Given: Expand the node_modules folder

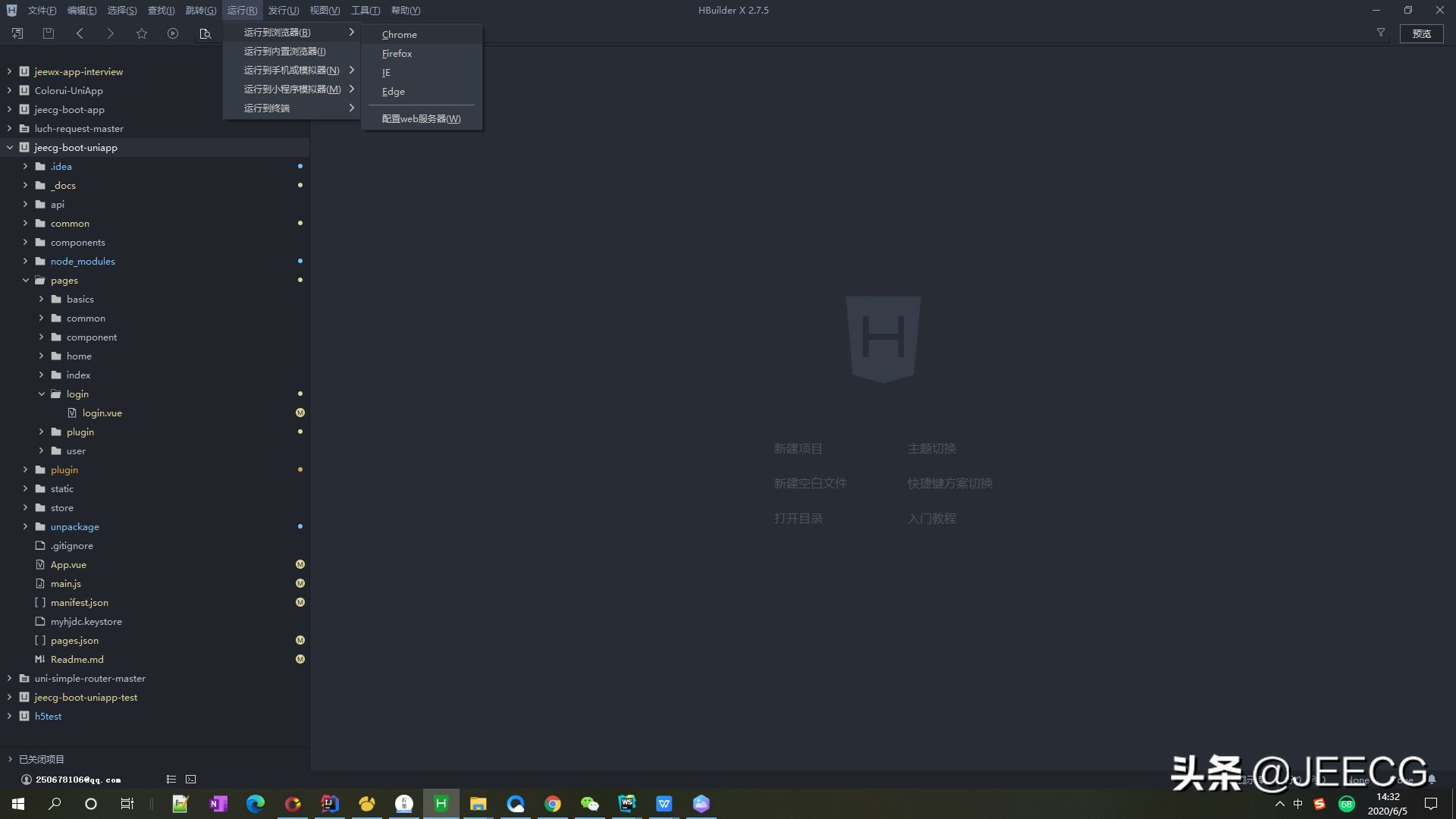Looking at the screenshot, I should (25, 261).
